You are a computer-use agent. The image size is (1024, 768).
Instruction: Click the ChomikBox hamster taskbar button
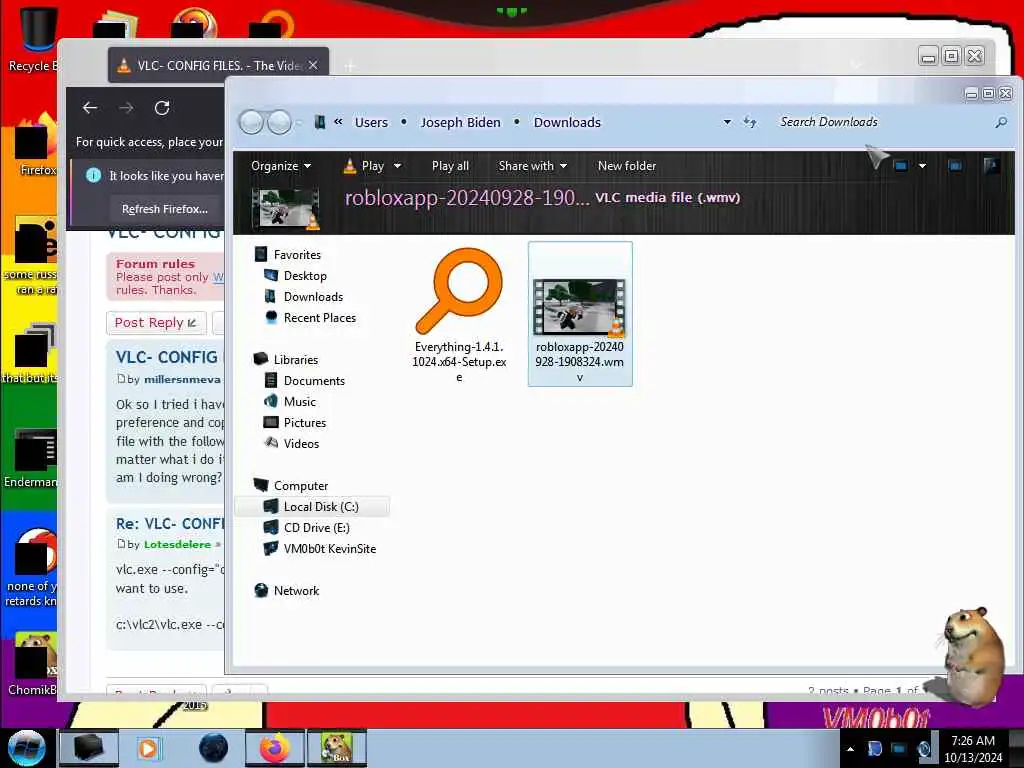point(337,748)
